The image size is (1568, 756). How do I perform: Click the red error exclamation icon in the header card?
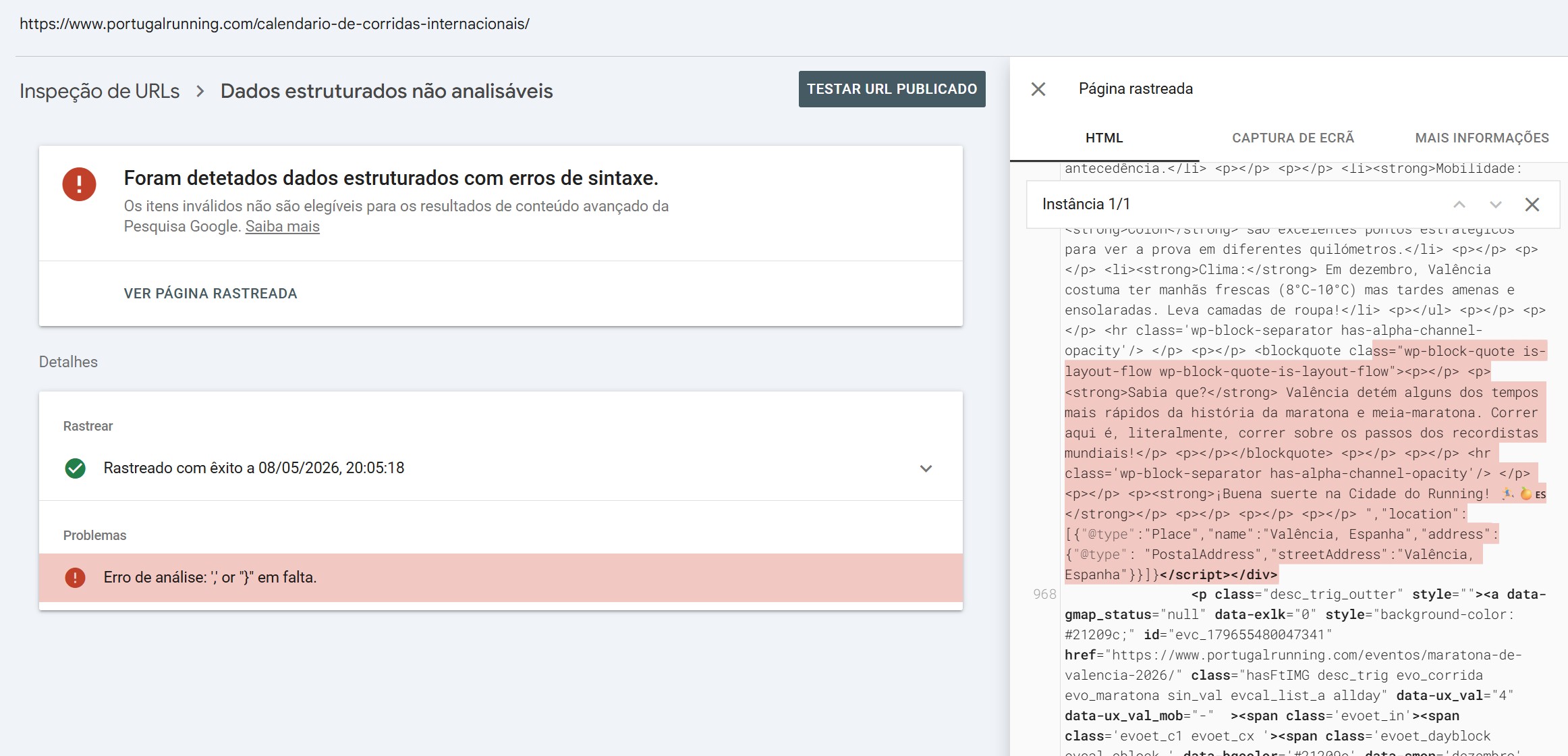click(80, 184)
